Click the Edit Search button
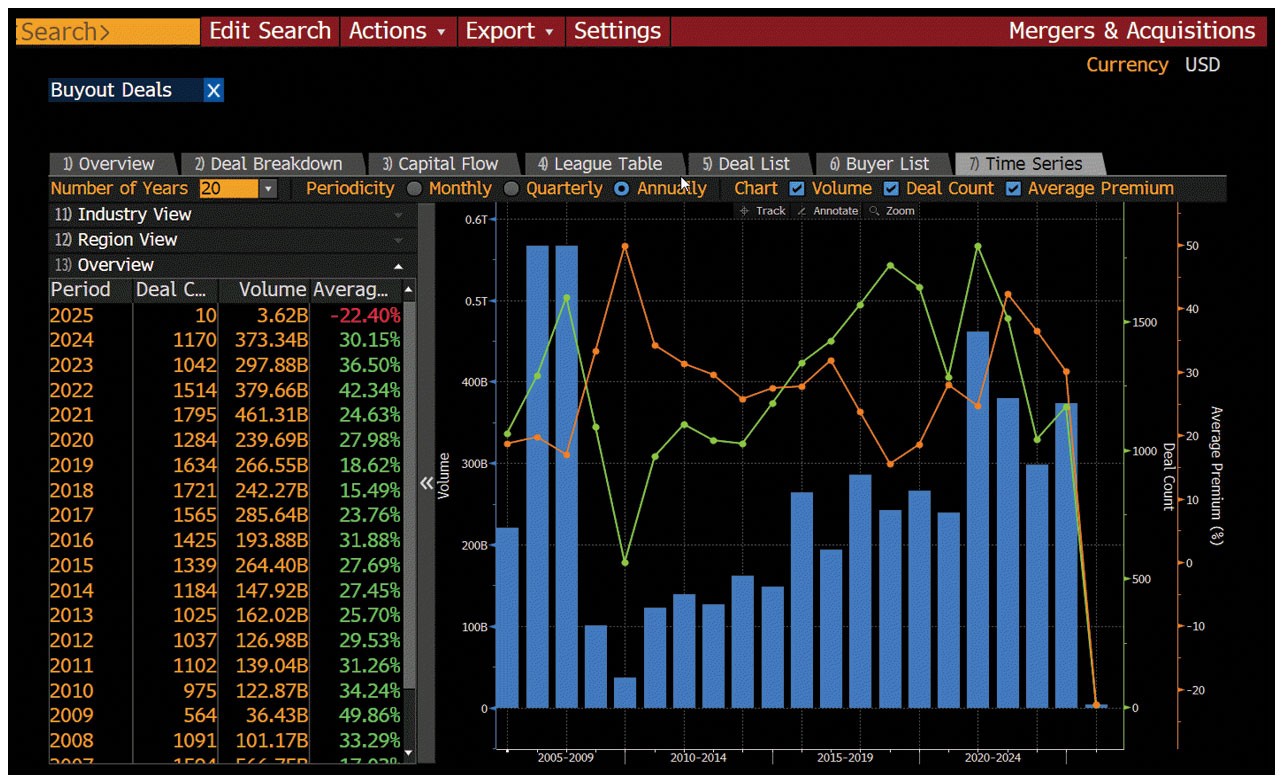Screen dimensions: 1283x783 (x=269, y=31)
